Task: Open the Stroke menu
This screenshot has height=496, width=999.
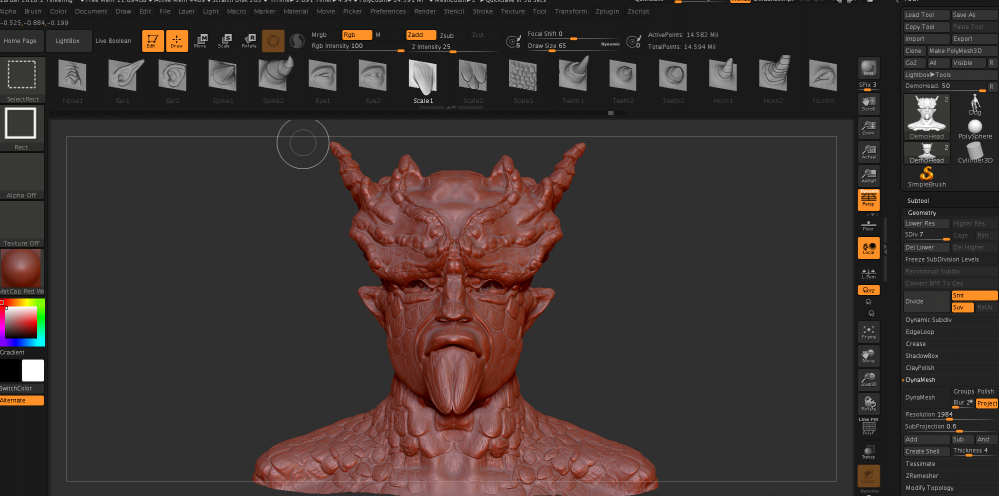Action: [x=483, y=11]
